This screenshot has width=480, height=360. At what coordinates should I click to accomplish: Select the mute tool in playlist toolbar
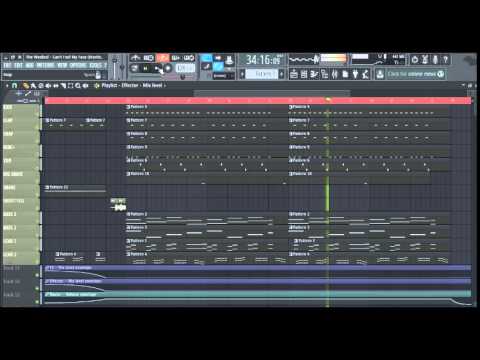point(48,85)
